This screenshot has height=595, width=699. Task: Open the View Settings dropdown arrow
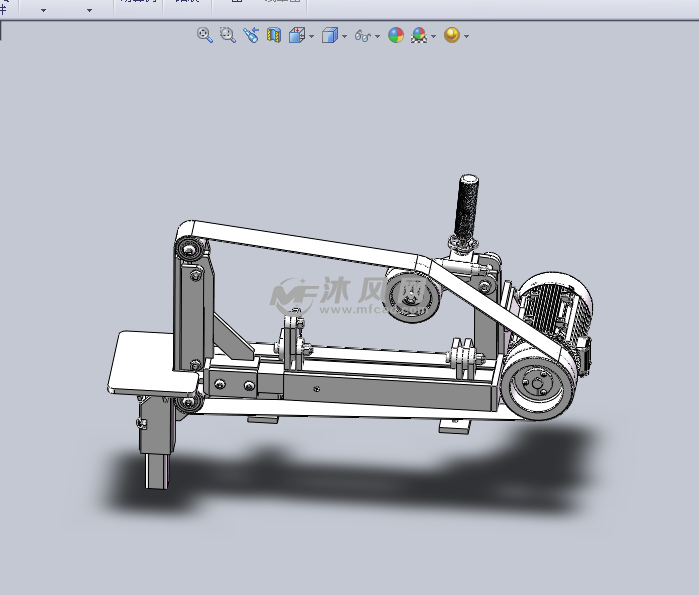466,36
